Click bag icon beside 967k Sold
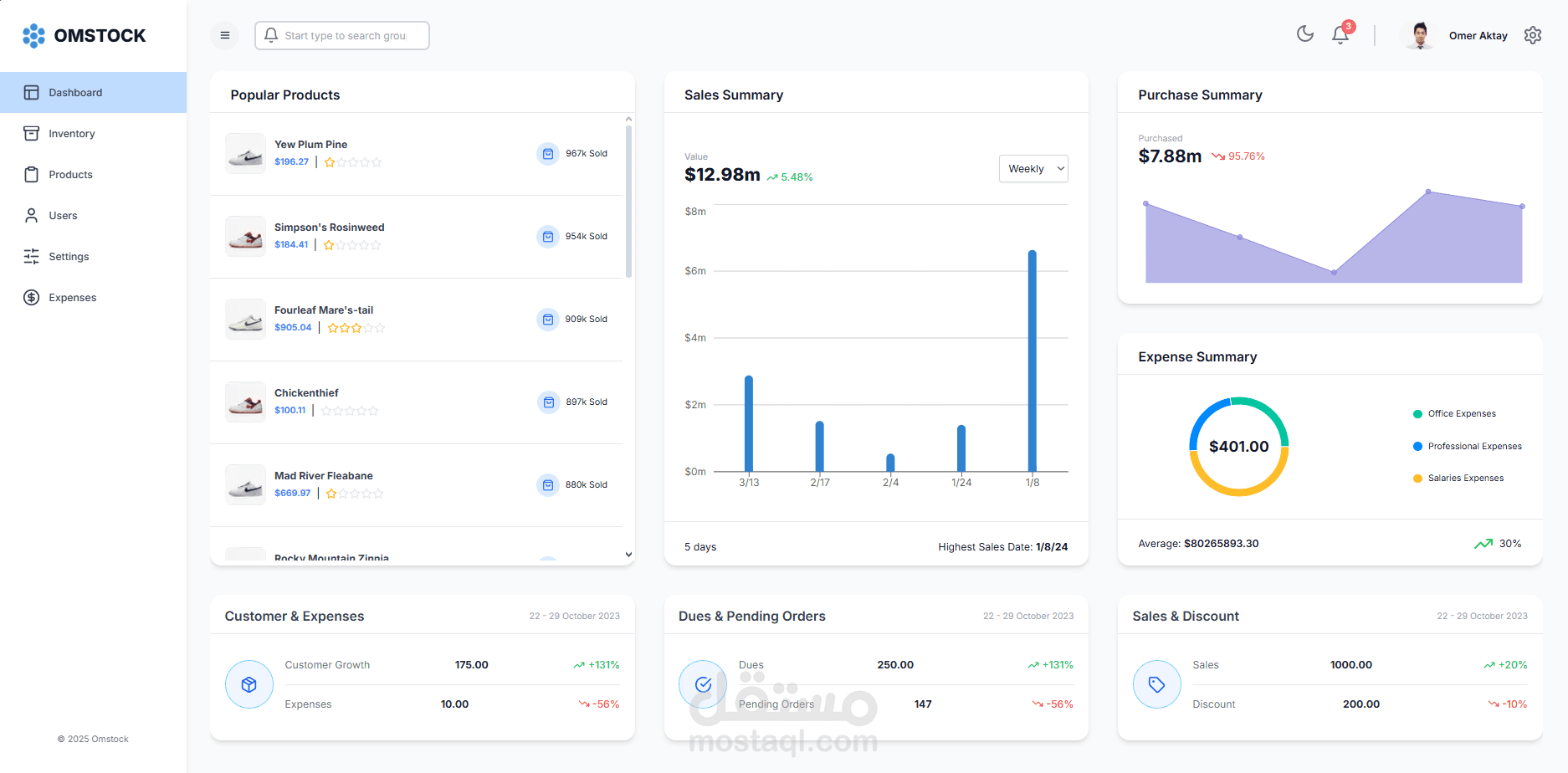The height and width of the screenshot is (773, 1568). 548,154
